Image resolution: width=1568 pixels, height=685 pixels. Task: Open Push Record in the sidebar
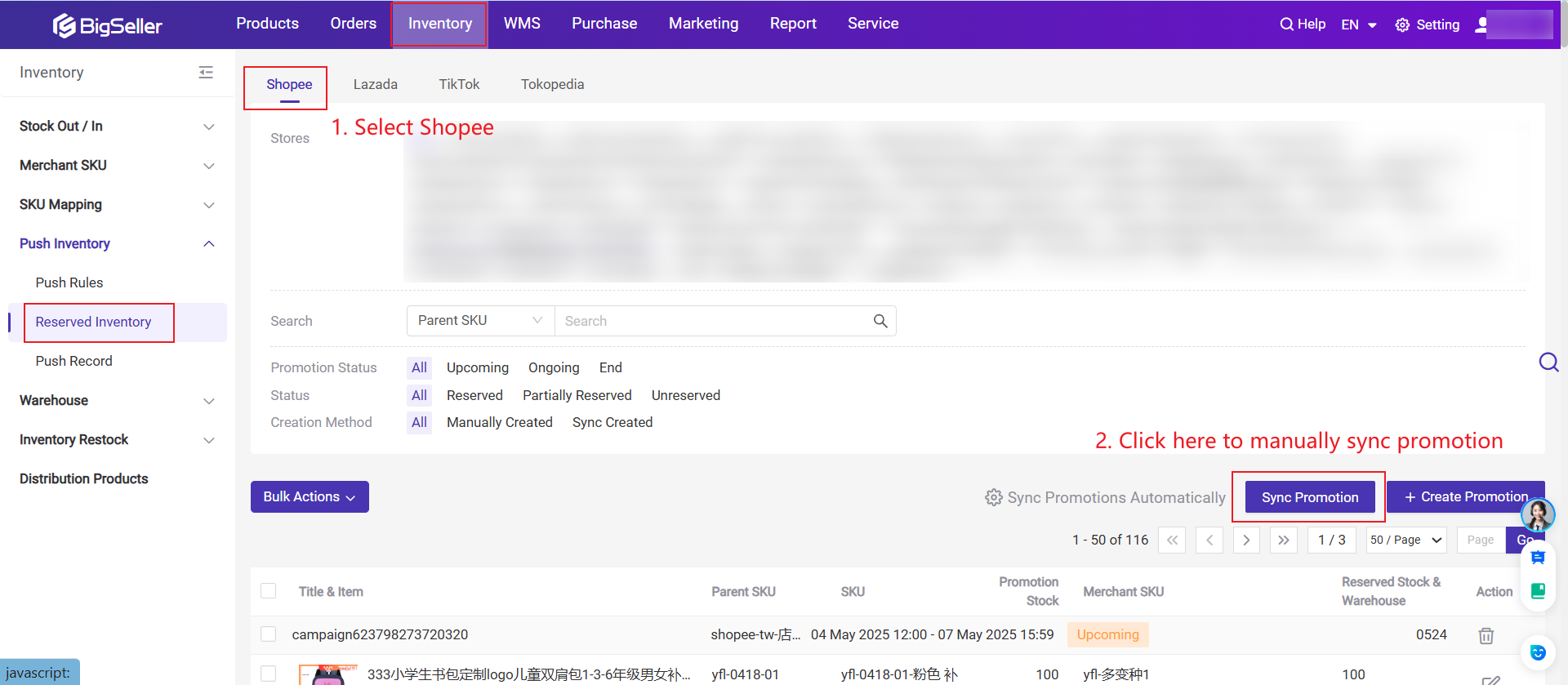click(73, 361)
